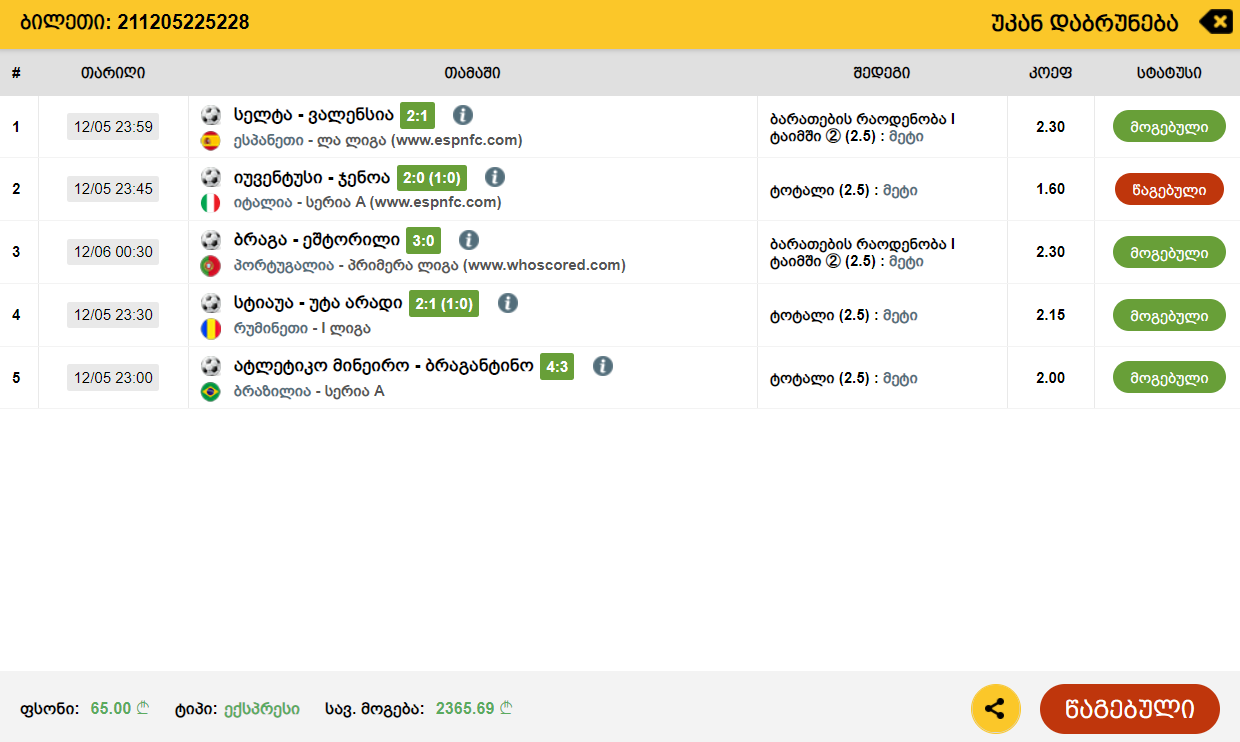Click date 12/05 23:59
This screenshot has height=742, width=1240.
tap(113, 127)
